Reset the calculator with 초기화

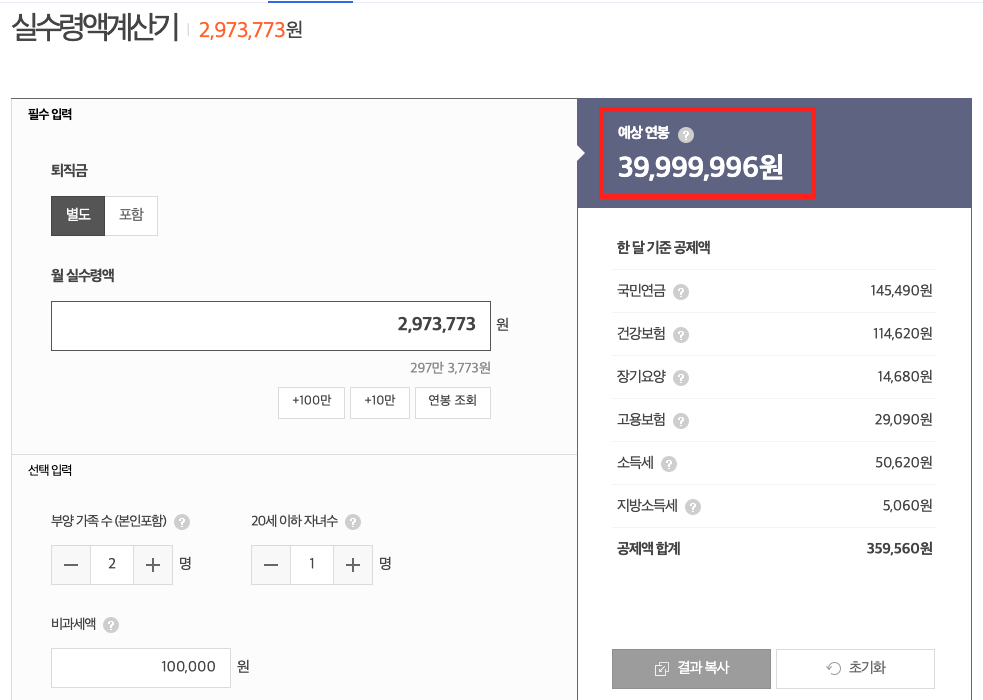[855, 668]
